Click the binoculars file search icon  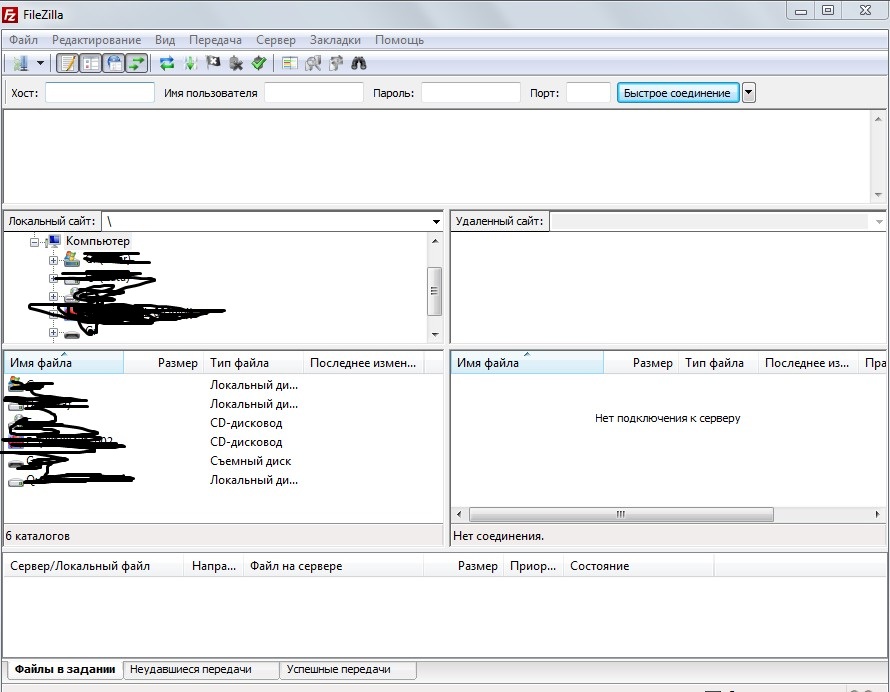point(359,63)
